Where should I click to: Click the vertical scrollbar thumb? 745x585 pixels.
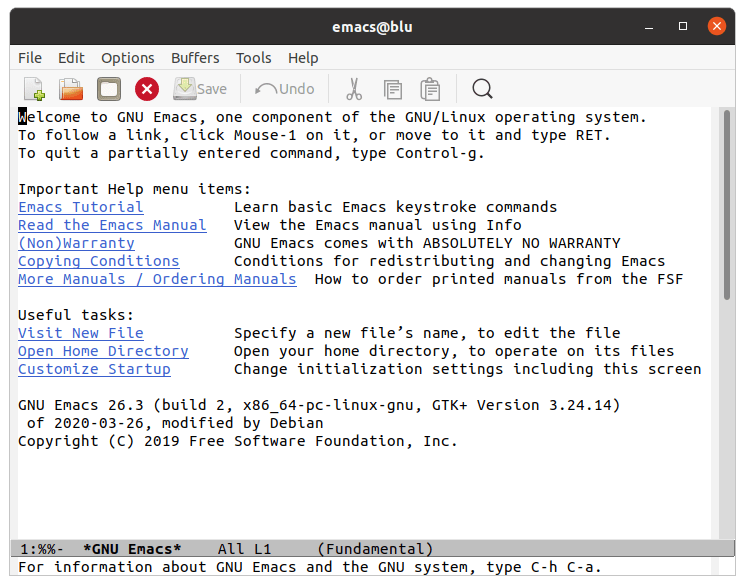[726, 205]
